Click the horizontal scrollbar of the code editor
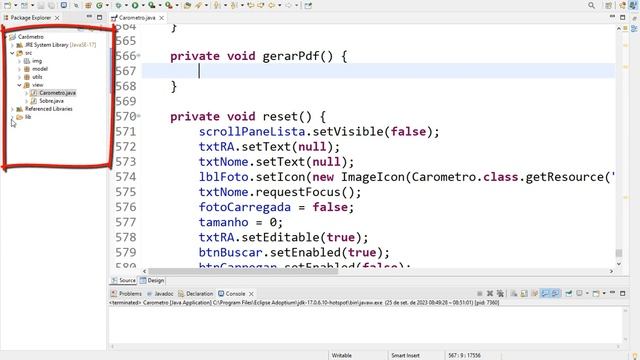Image resolution: width=640 pixels, height=360 pixels. pos(243,271)
